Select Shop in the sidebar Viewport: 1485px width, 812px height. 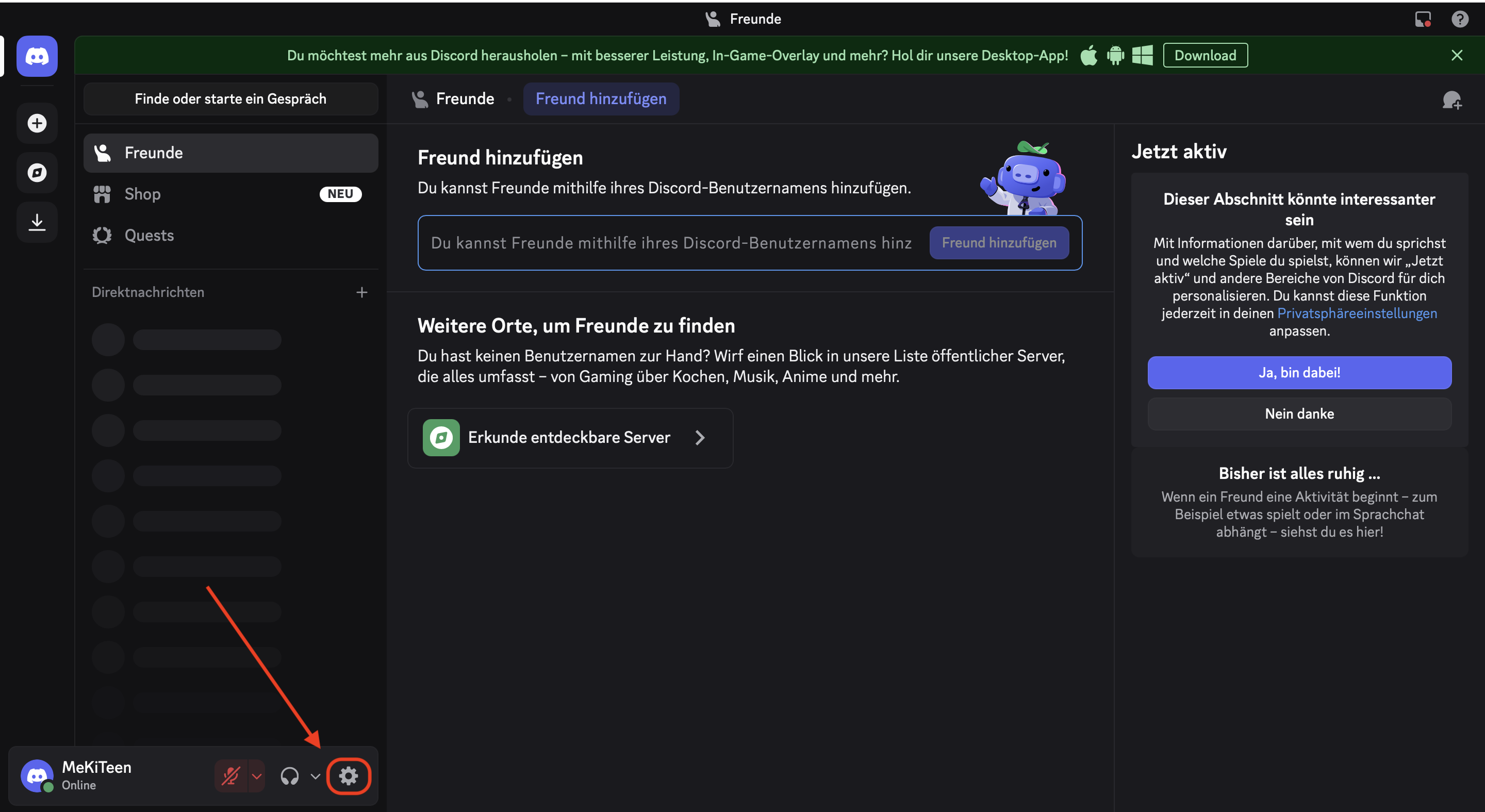click(x=142, y=194)
